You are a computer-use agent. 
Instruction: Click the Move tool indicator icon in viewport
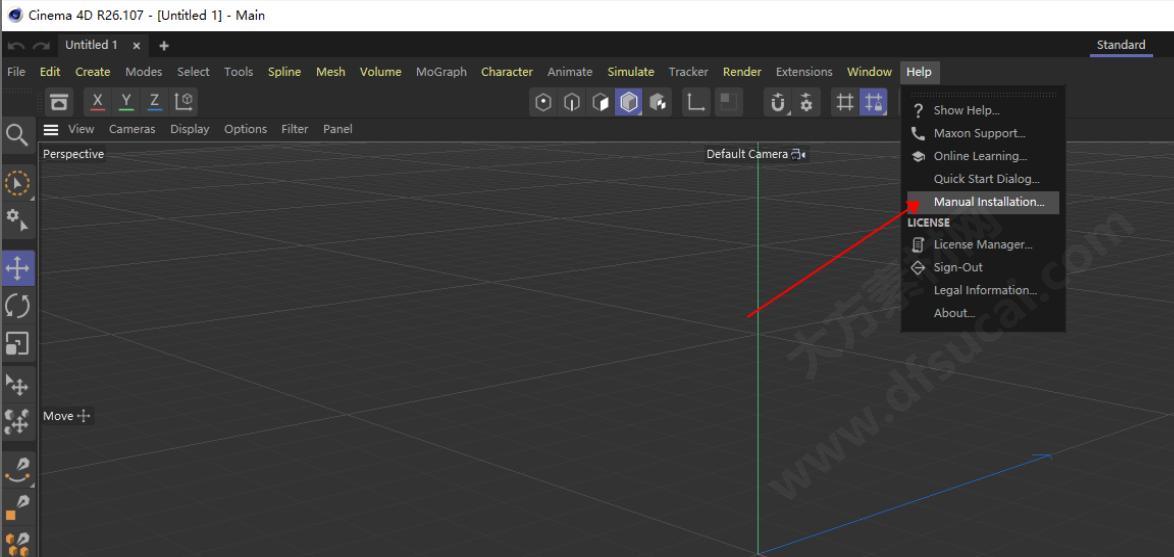pyautogui.click(x=84, y=416)
